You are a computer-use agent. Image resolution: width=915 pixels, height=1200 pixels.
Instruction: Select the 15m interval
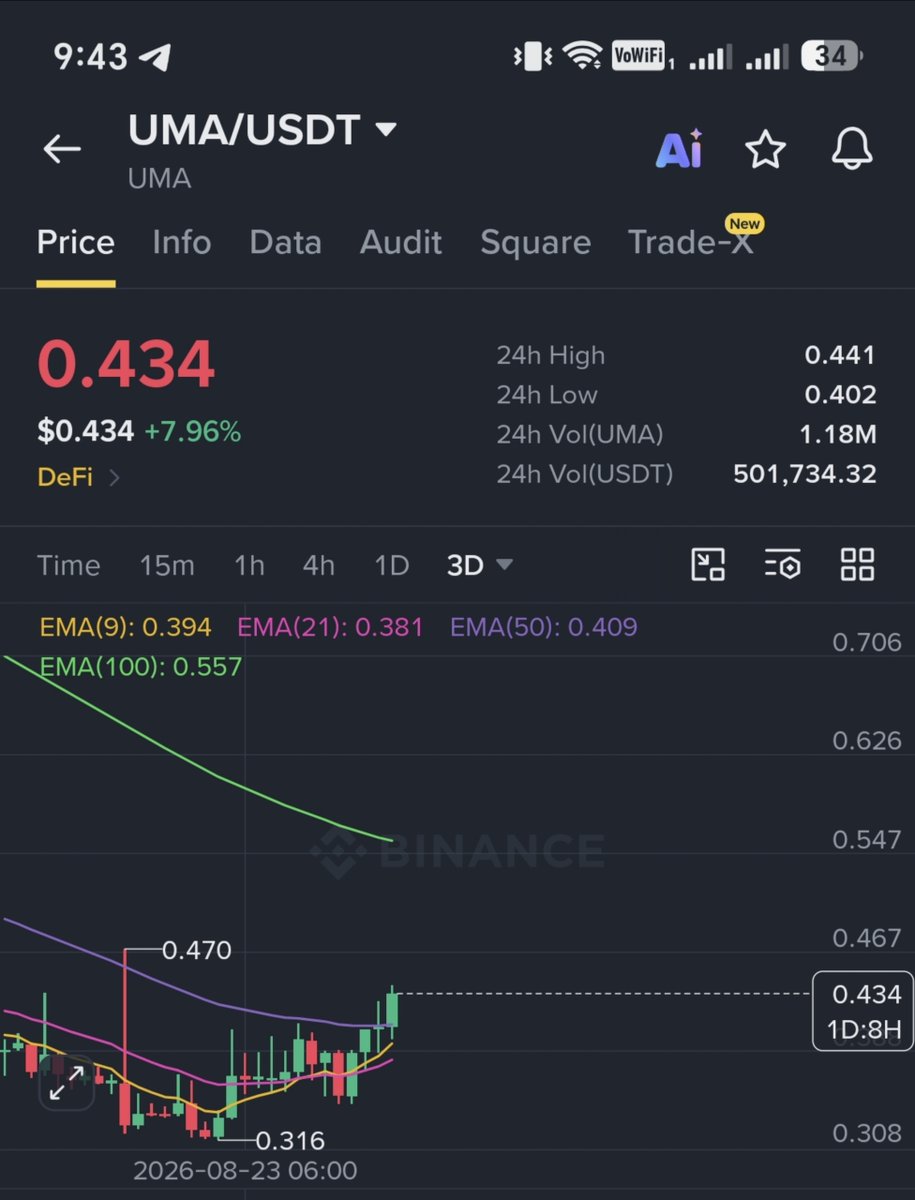click(x=167, y=565)
